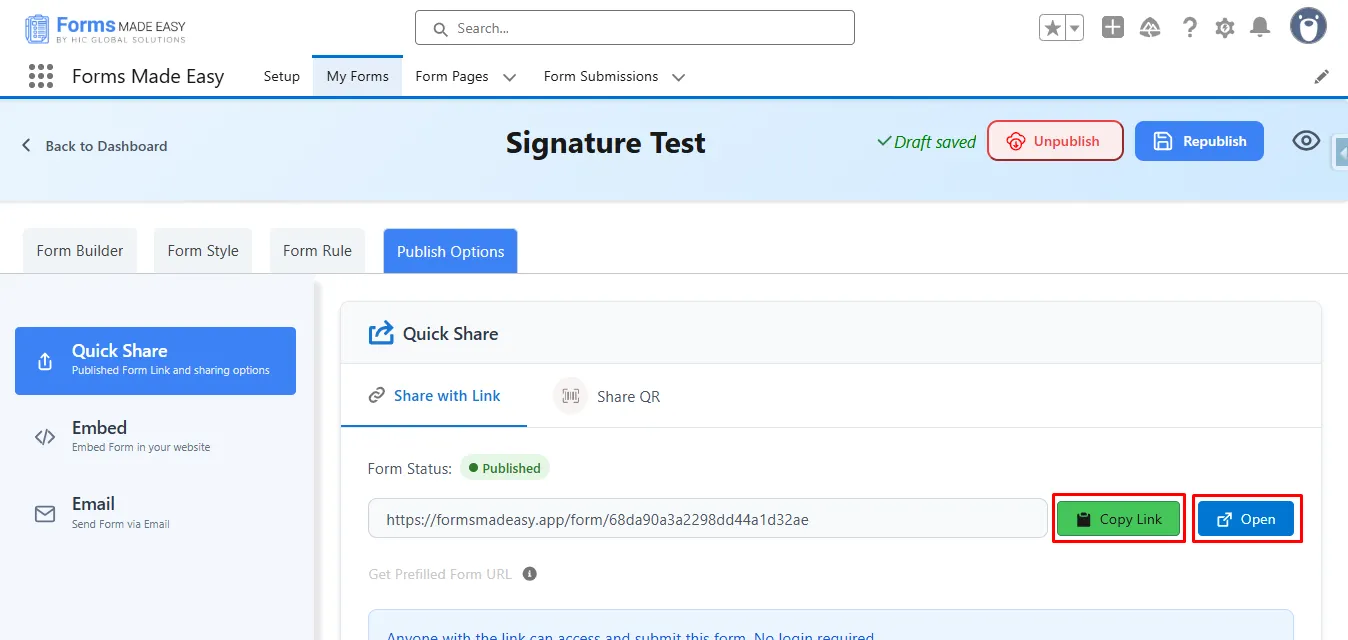Click the green Copy Link button

pyautogui.click(x=1119, y=519)
